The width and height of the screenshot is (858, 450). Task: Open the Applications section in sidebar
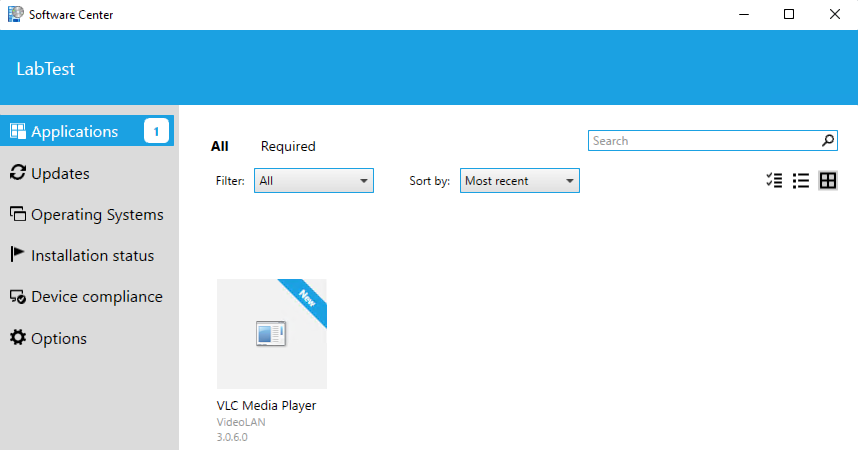pyautogui.click(x=87, y=131)
